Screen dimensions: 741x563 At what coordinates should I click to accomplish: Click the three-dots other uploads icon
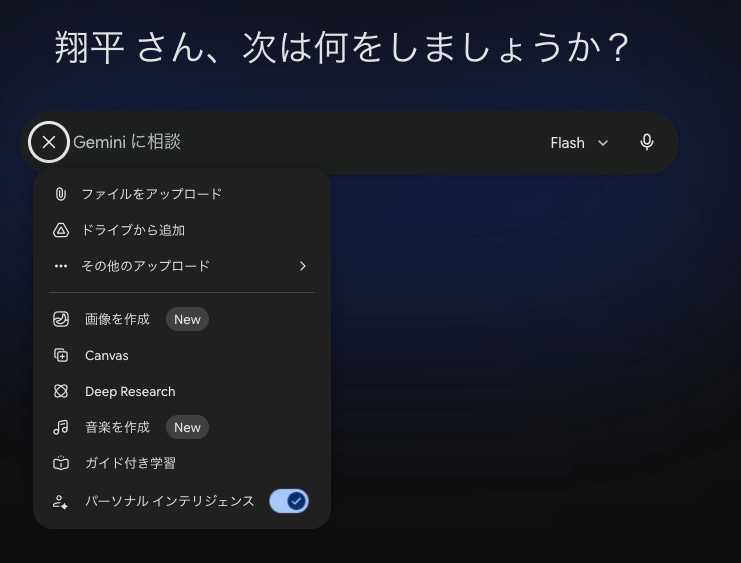coord(60,266)
